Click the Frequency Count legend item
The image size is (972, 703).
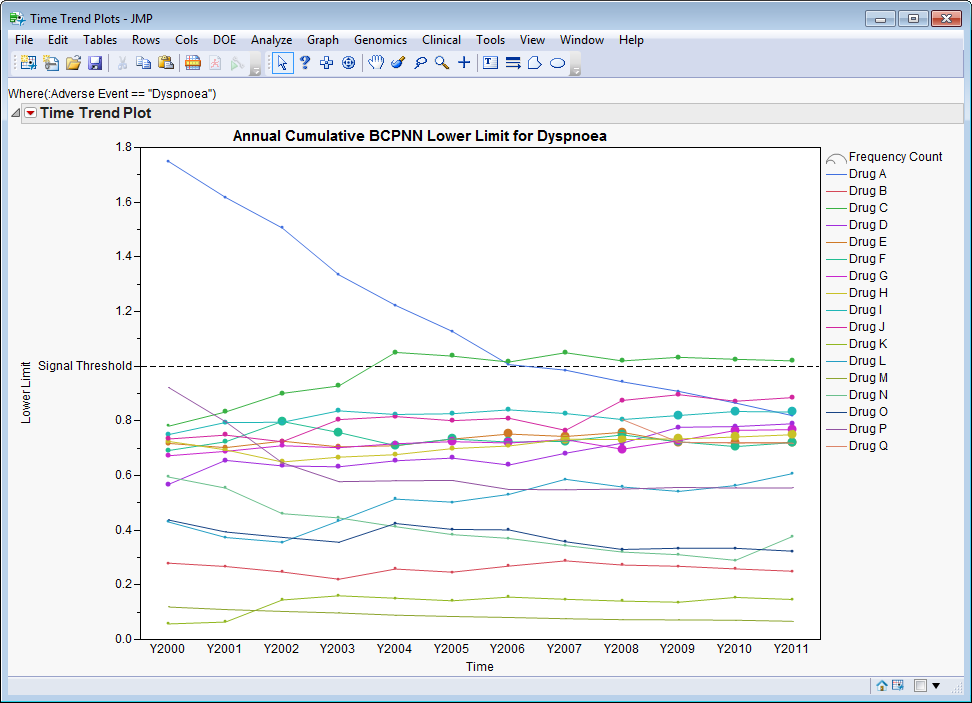tap(894, 157)
